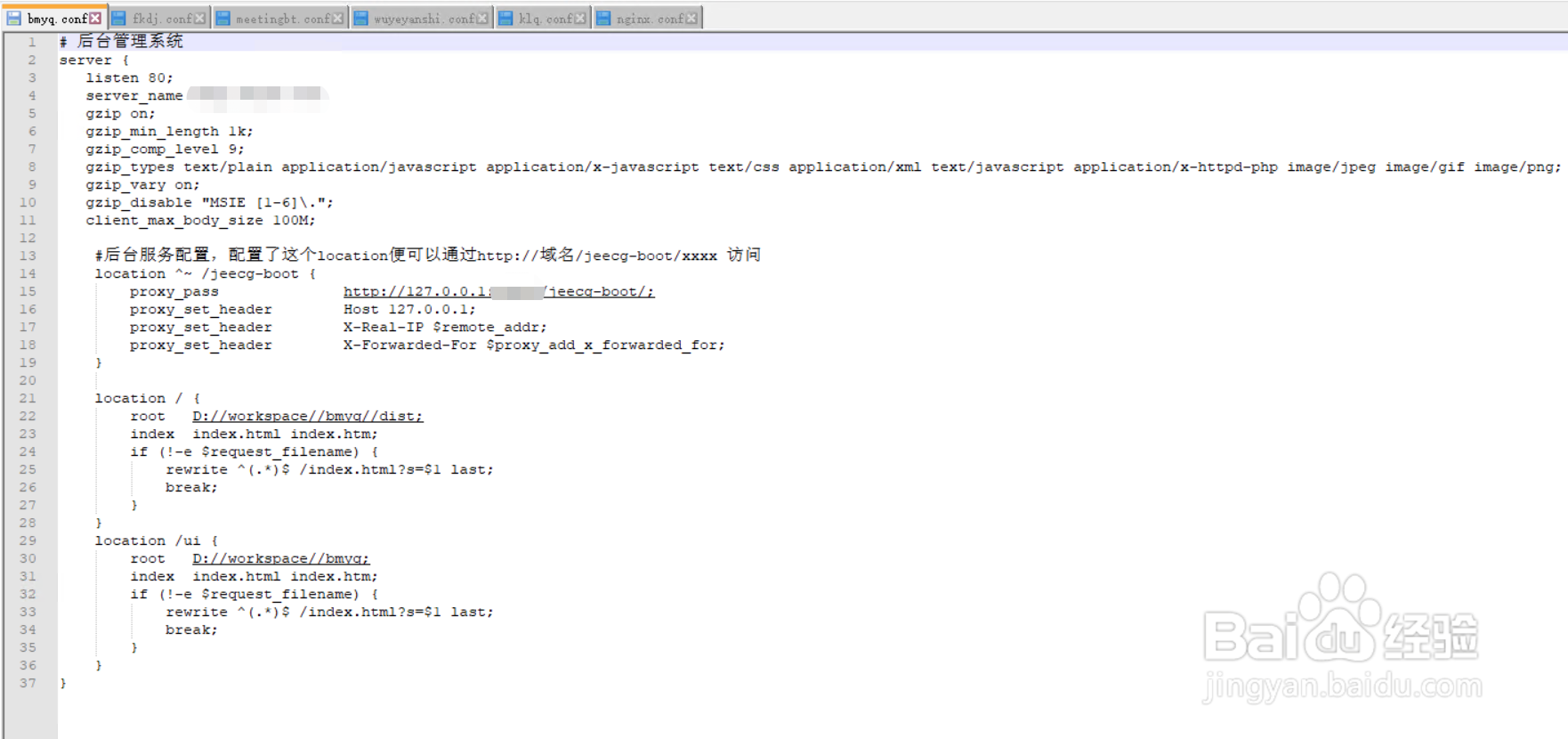
Task: Switch to the fkdj.conf tab
Action: (162, 18)
